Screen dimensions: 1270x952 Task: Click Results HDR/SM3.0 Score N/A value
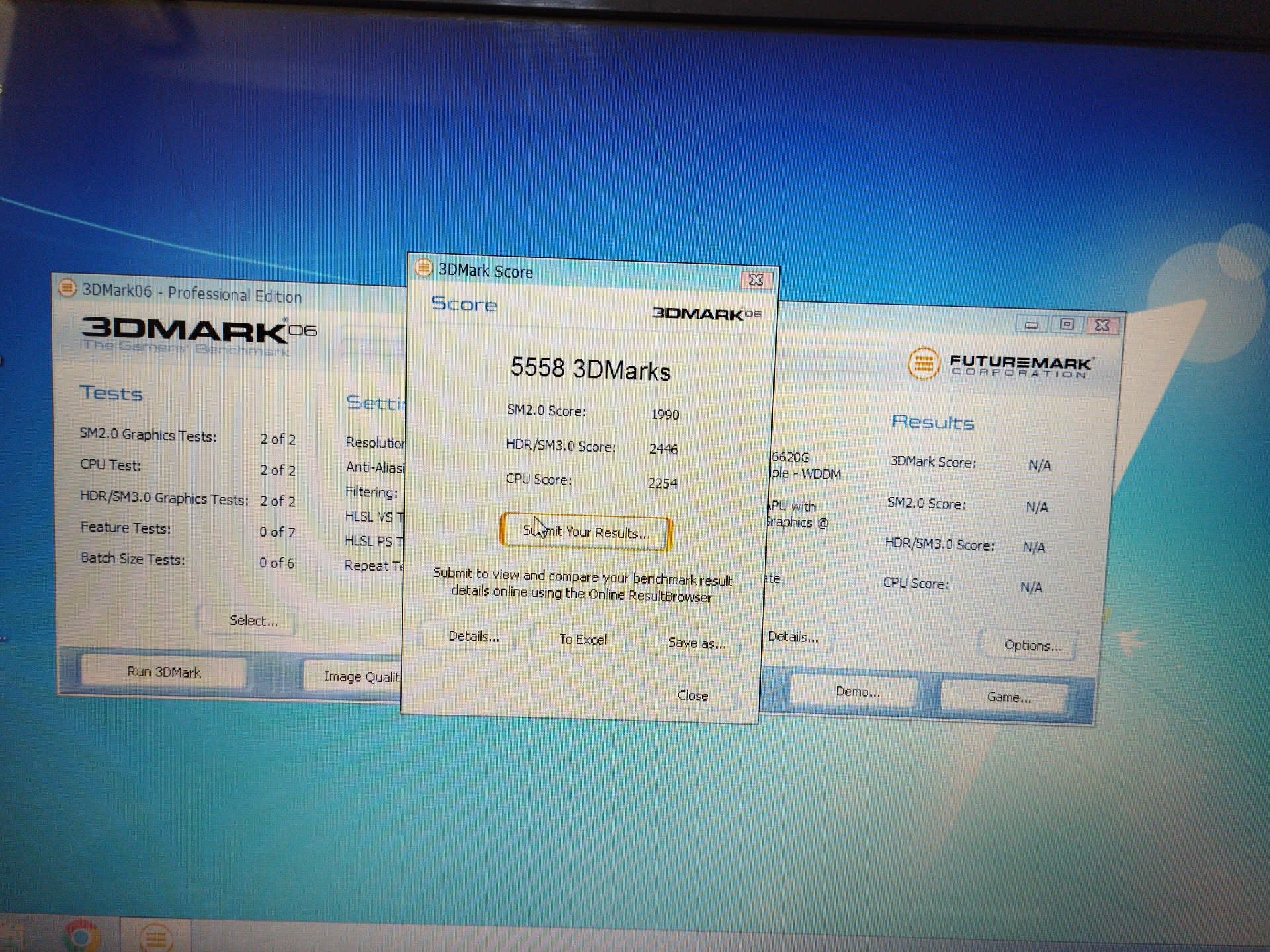pyautogui.click(x=1035, y=547)
